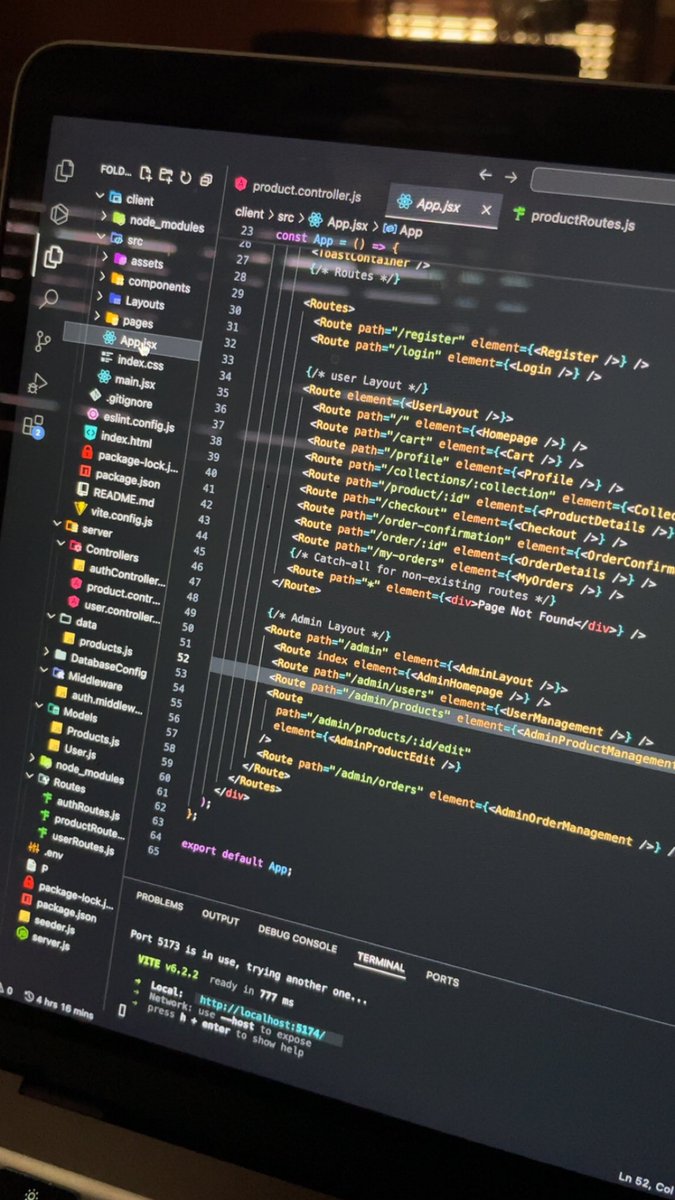Viewport: 675px width, 1200px height.
Task: Open userRoutes.js under Routes
Action: click(82, 843)
